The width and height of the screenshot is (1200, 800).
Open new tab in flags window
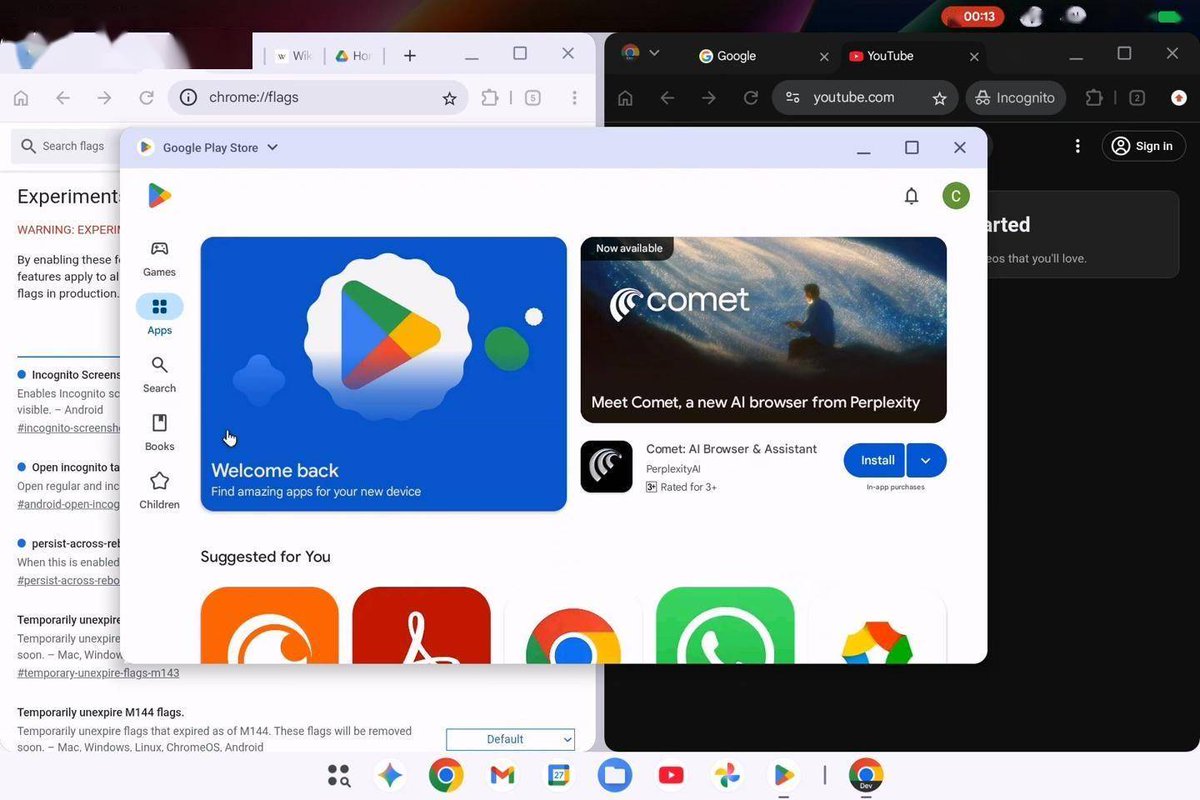(409, 56)
